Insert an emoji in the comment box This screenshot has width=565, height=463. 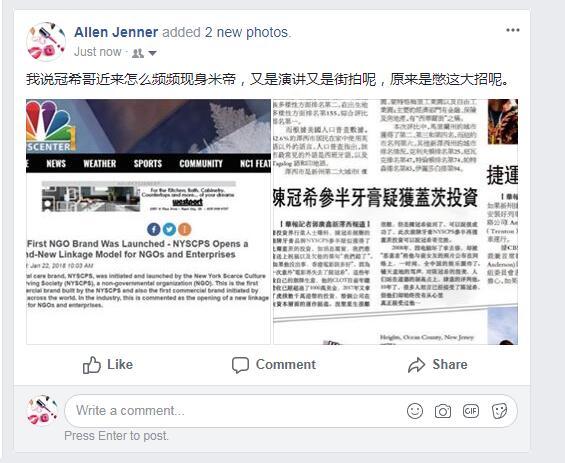[415, 411]
